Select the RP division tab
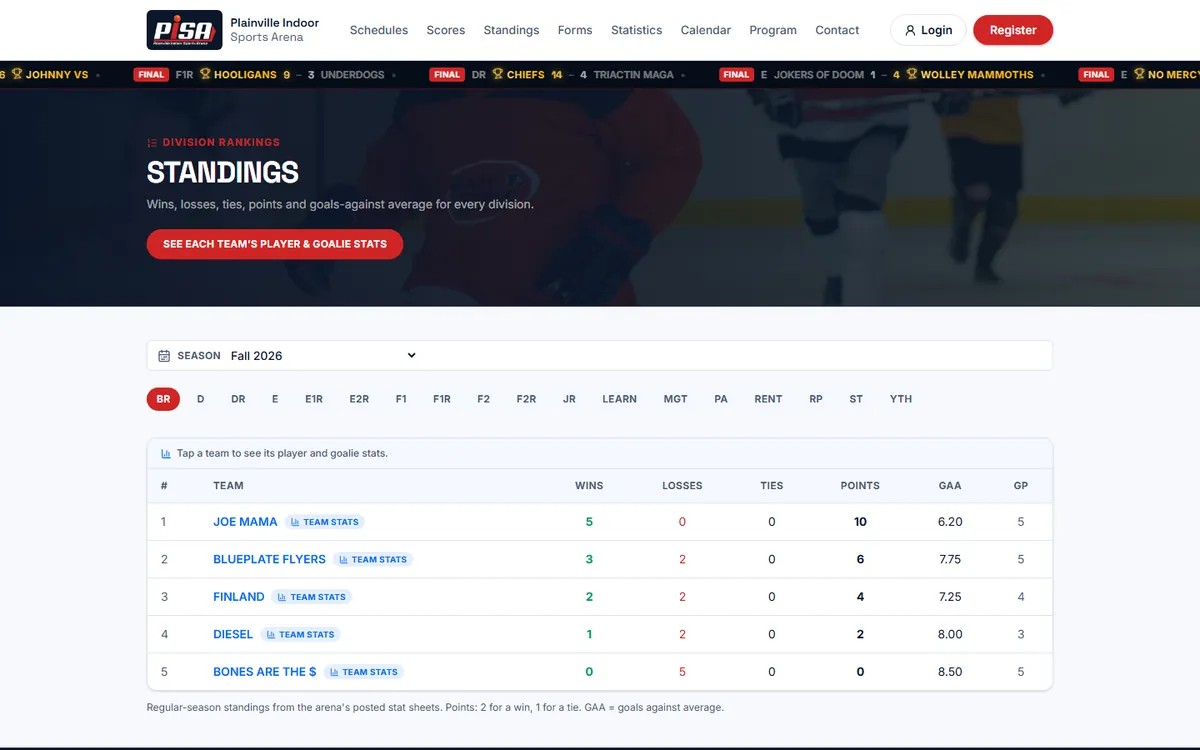 816,399
